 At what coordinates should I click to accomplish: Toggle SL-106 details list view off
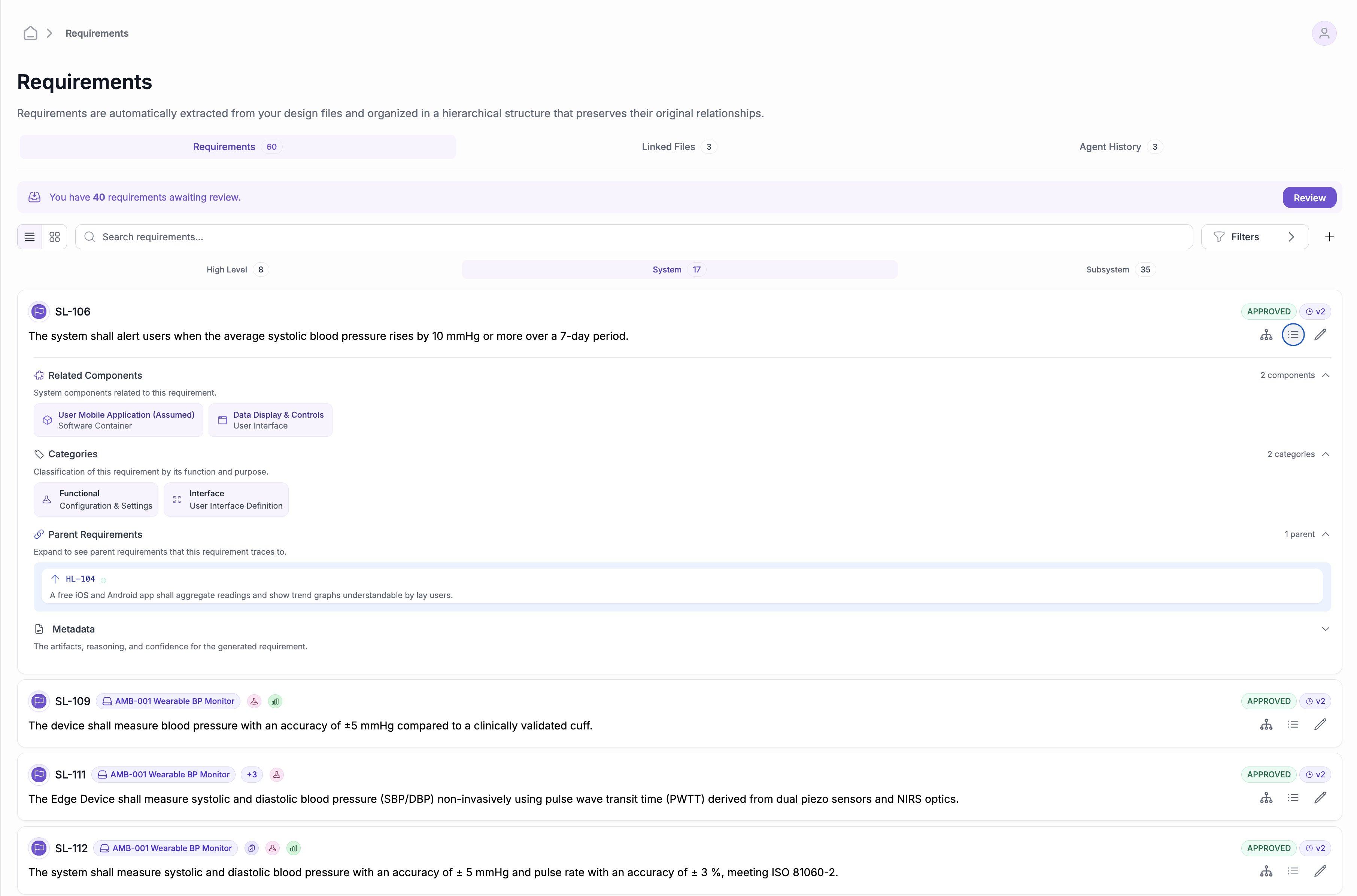1293,335
